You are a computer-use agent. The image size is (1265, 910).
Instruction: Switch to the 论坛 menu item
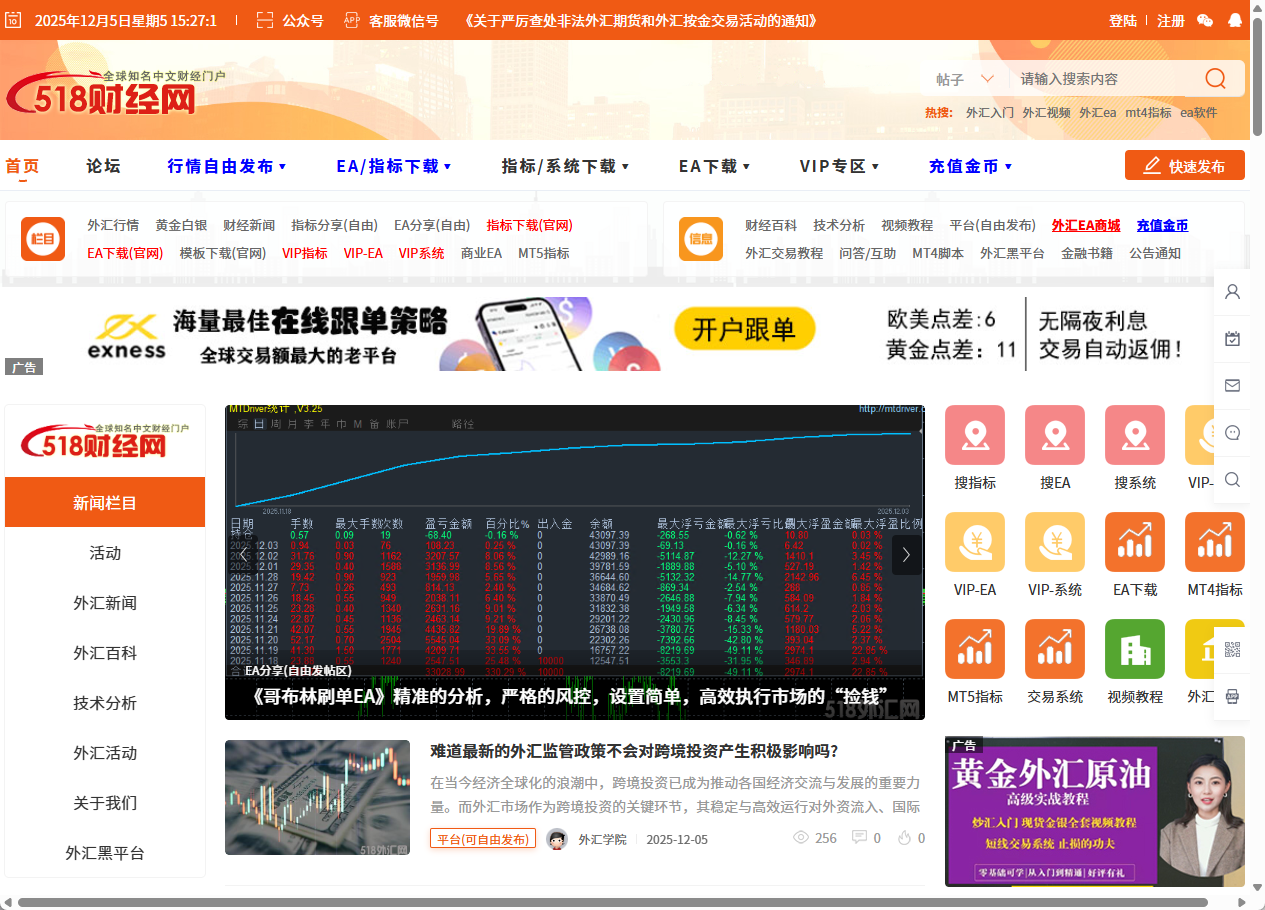(103, 166)
